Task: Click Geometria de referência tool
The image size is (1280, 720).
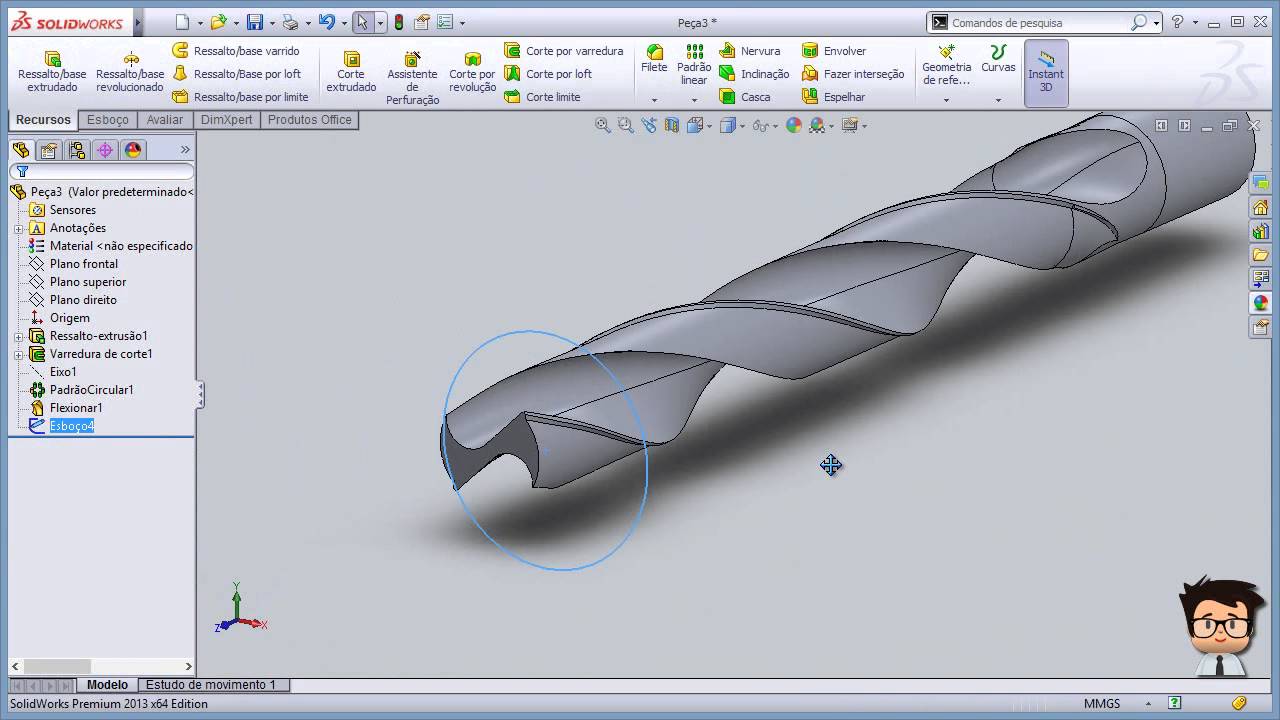Action: (946, 65)
